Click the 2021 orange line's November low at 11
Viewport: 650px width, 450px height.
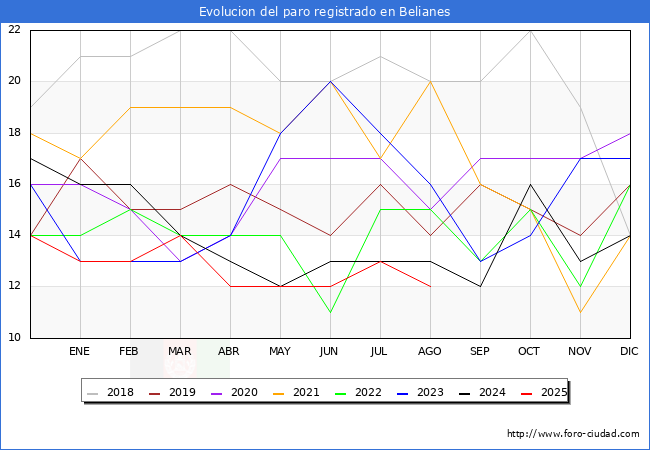pyautogui.click(x=580, y=312)
